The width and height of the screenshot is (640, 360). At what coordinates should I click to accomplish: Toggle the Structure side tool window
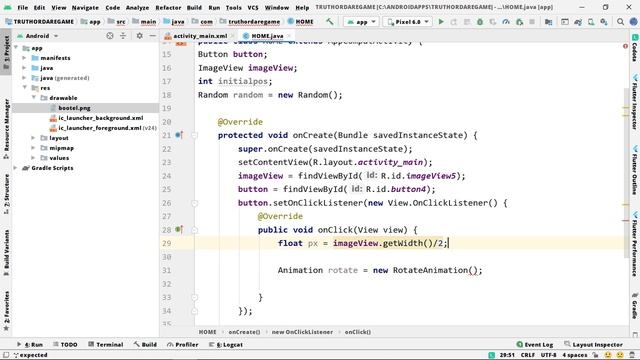point(6,194)
